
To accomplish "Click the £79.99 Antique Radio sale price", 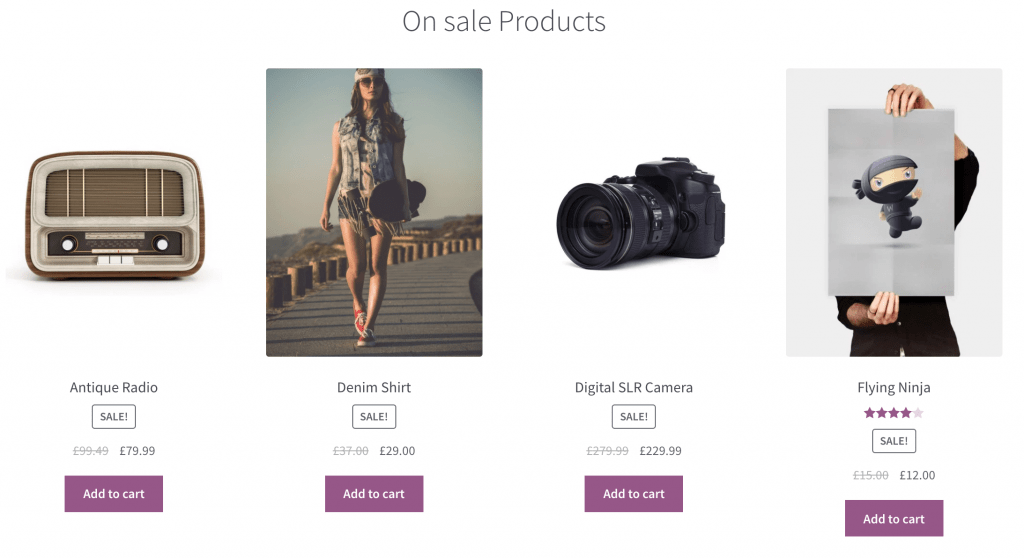I will tap(137, 451).
